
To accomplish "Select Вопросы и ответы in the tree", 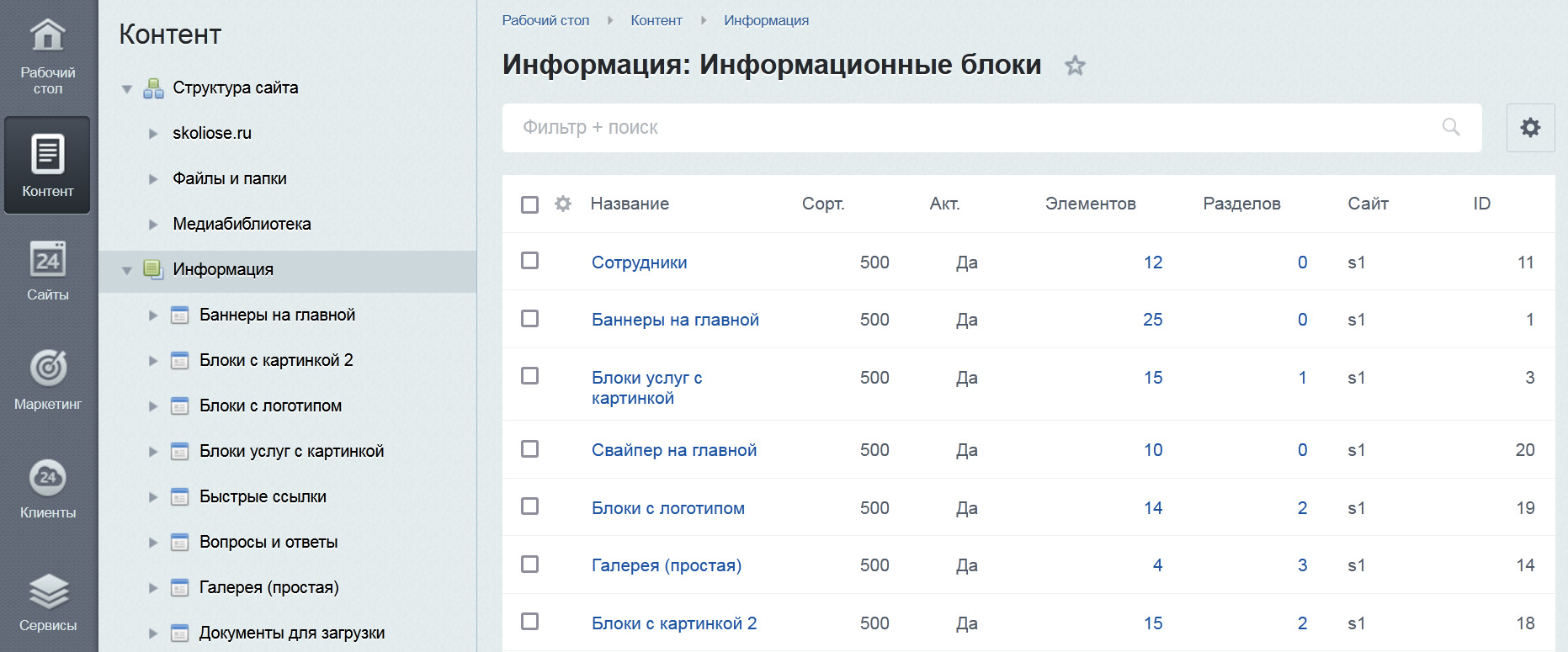I will (268, 543).
